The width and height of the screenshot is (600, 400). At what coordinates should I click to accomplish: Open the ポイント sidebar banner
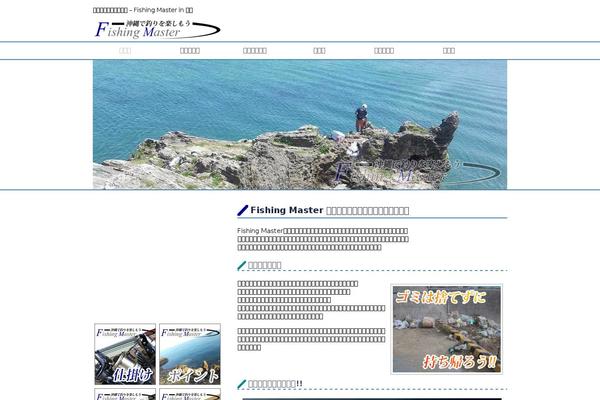coord(190,354)
